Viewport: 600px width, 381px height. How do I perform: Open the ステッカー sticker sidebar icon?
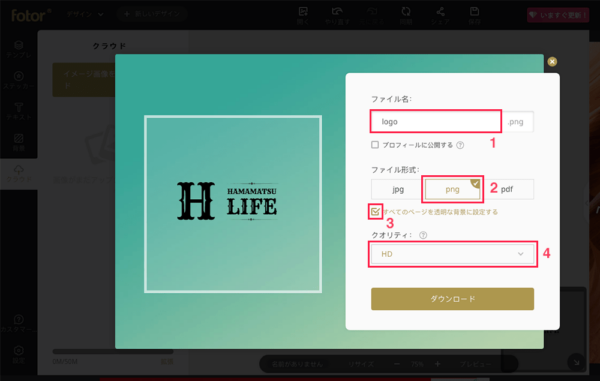click(x=18, y=80)
